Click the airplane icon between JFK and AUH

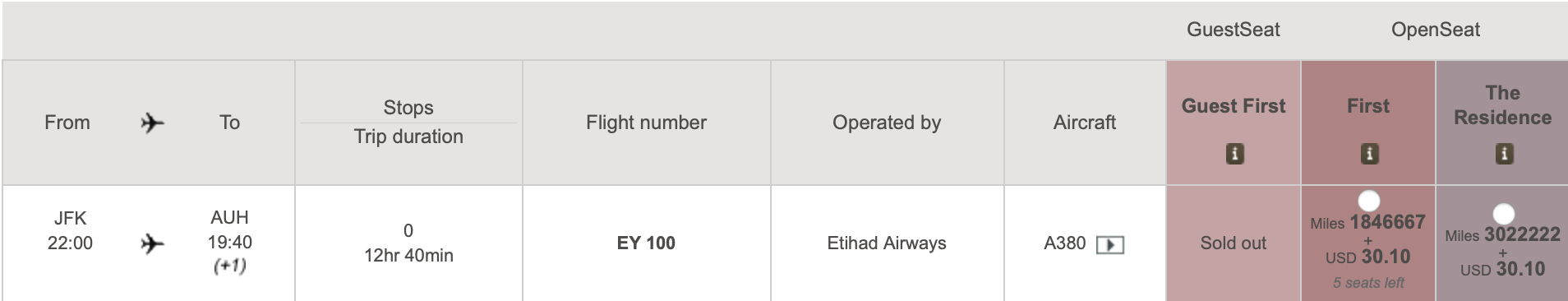152,244
